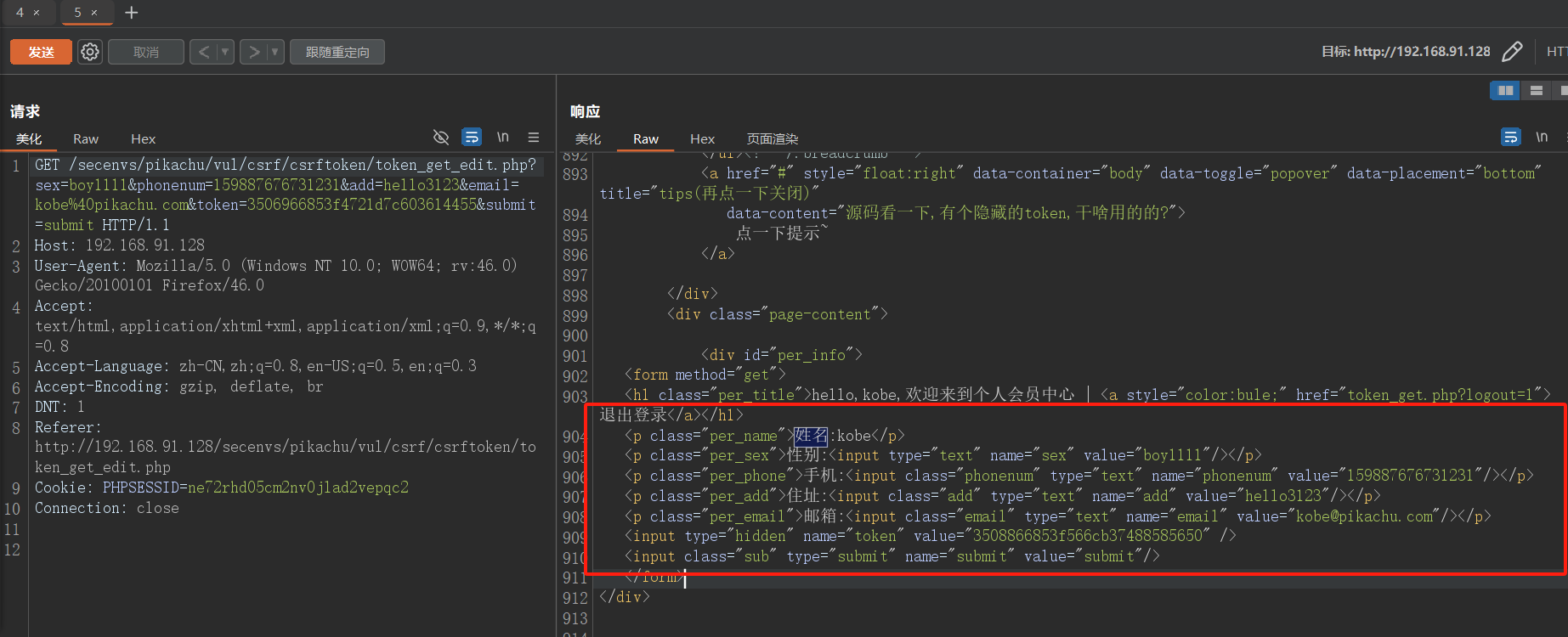Click the 点一下提示 text in response
Screen dimensions: 1568x637
tap(782, 233)
